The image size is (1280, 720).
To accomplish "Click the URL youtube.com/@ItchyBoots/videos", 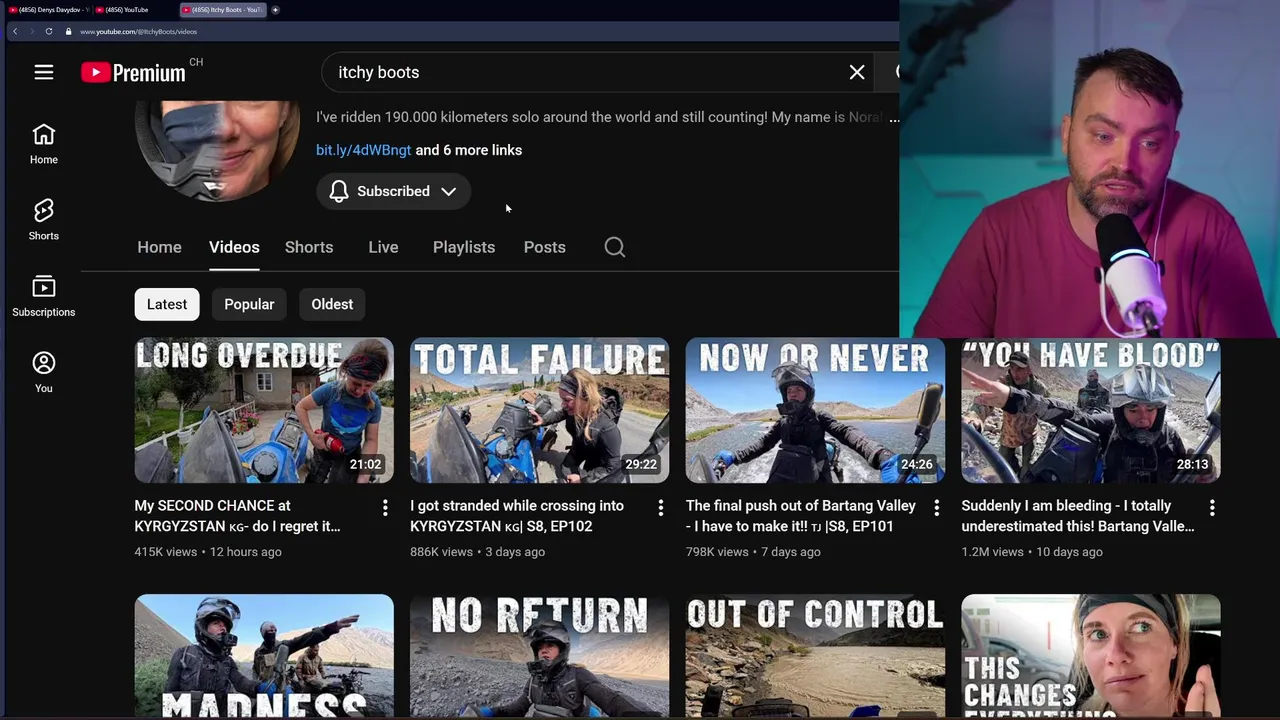I will [138, 32].
